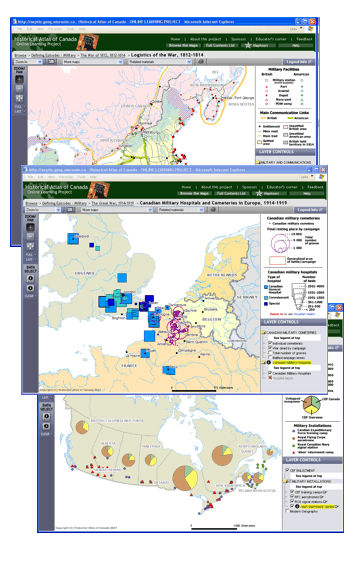
Task: Open Related materials dropdown on Logistics map
Action: (x=160, y=62)
